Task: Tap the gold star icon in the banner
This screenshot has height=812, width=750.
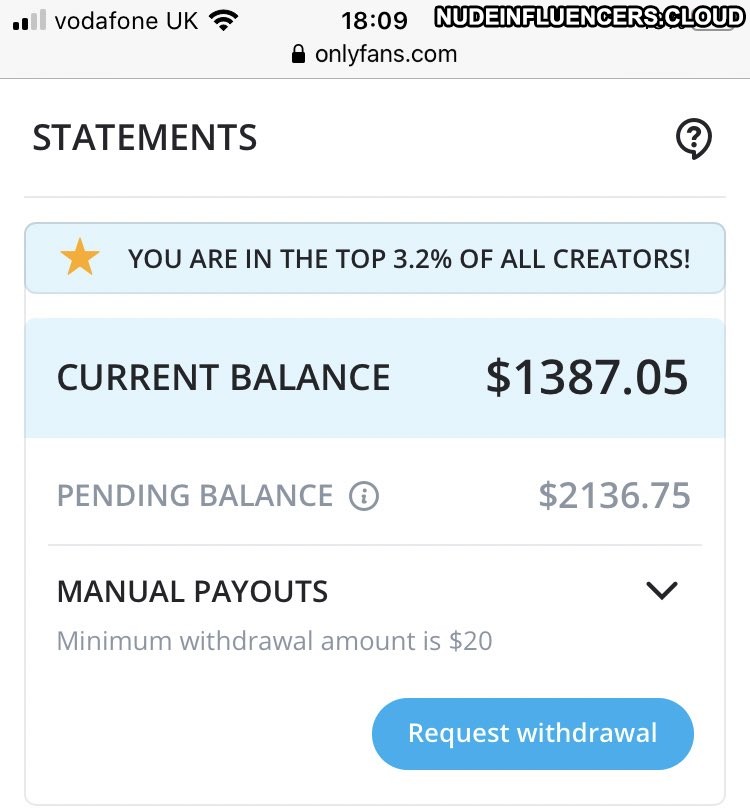Action: [x=80, y=258]
